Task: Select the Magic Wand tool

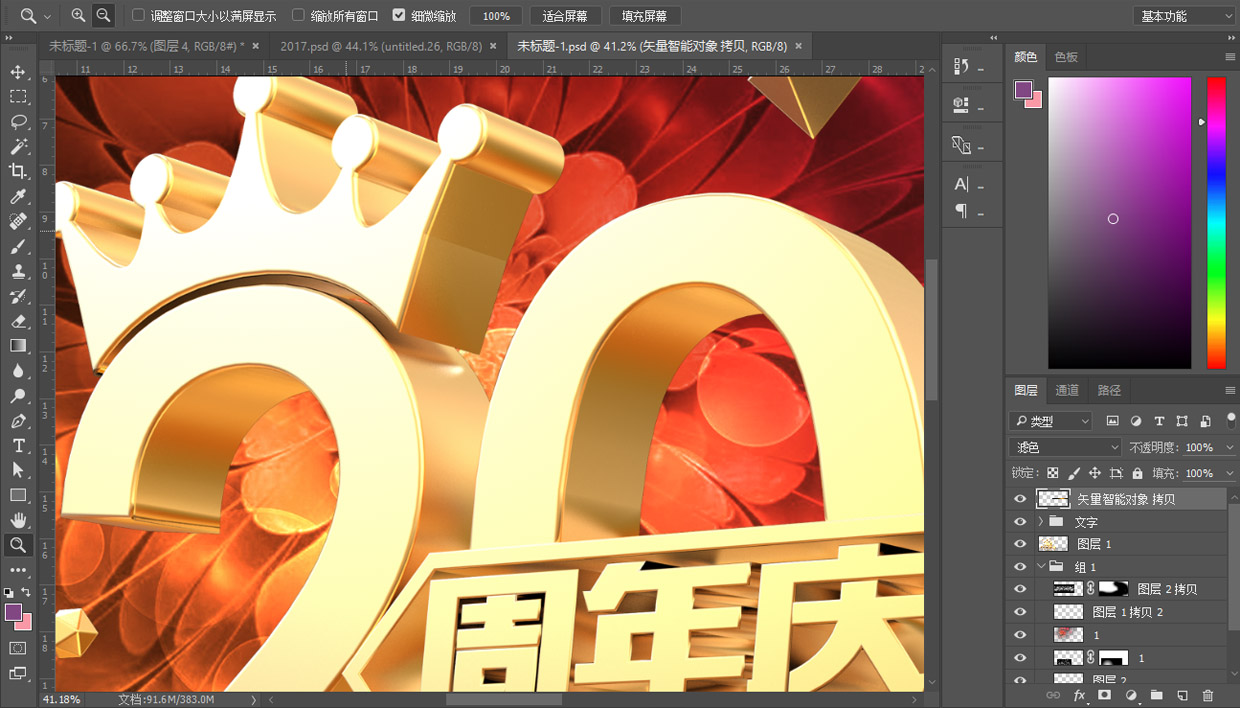Action: tap(18, 147)
